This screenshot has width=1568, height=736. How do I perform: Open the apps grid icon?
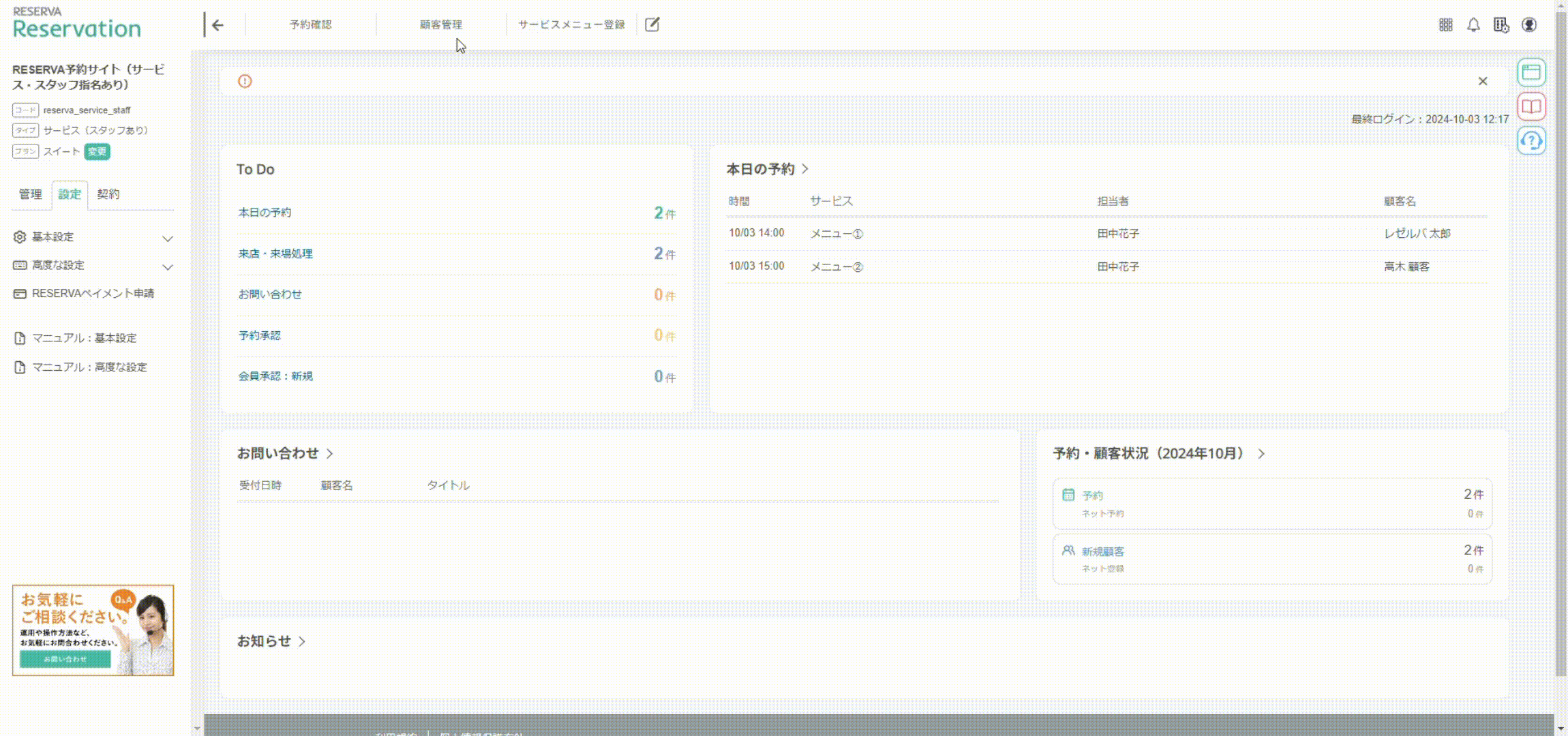[x=1445, y=25]
